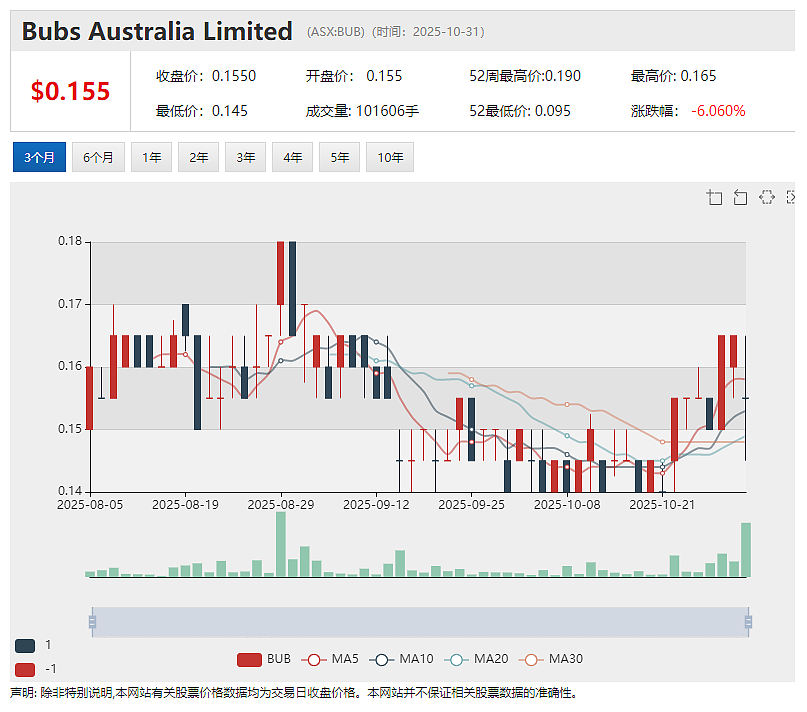This screenshot has width=807, height=712.
Task: Click the 2025-08-05 axis date label
Action: [x=90, y=505]
